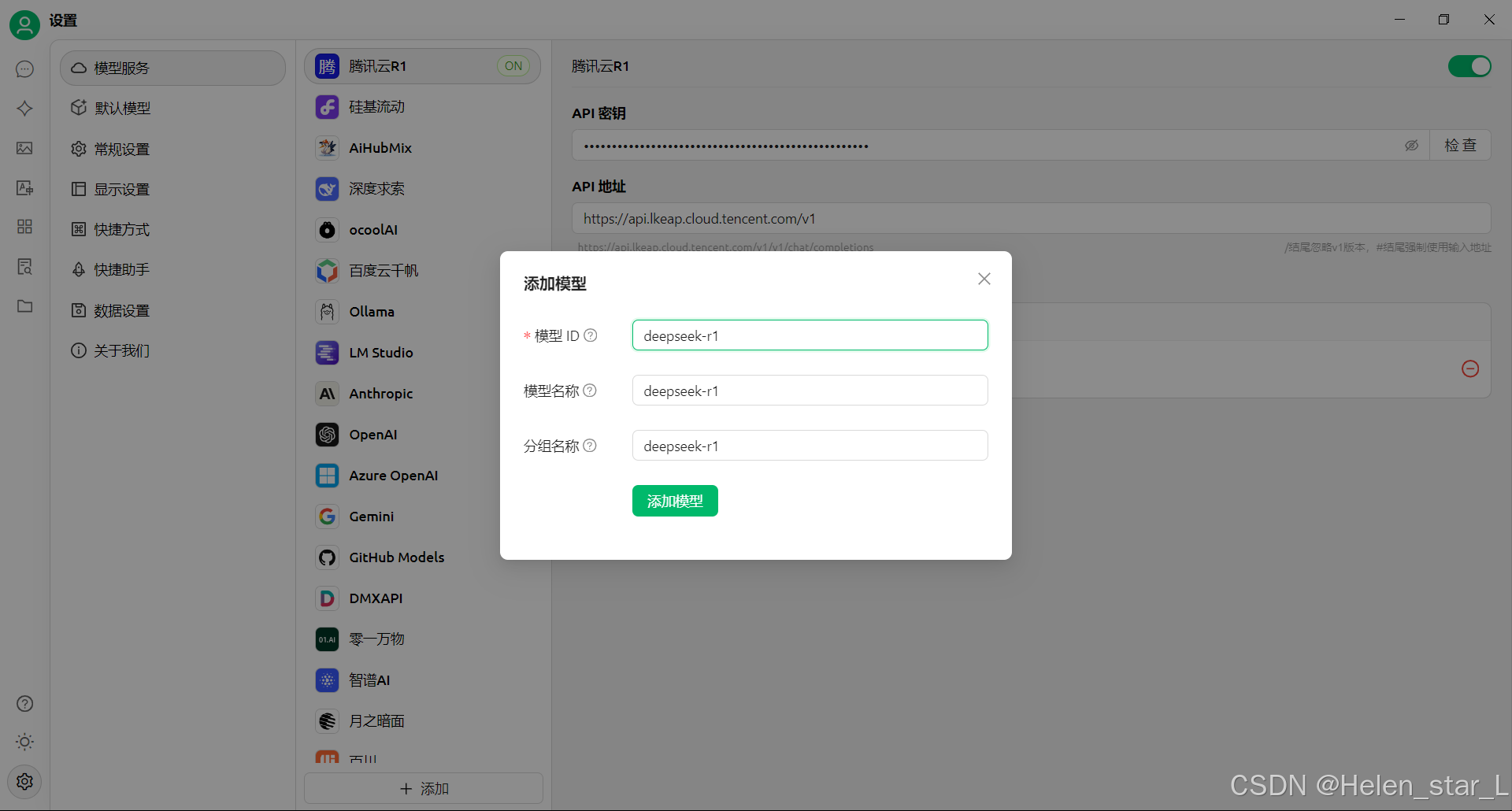
Task: Toggle the 腾讯云R1 enable switch
Action: click(x=1469, y=66)
